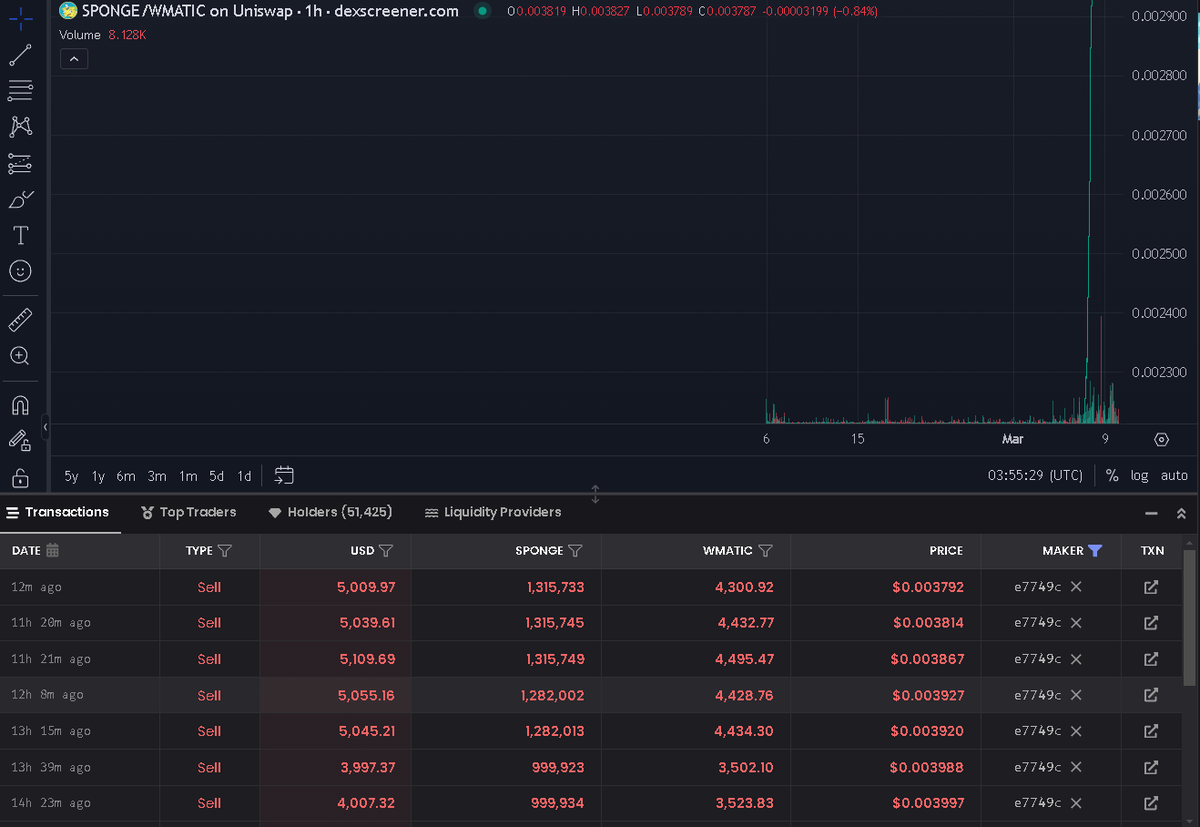Toggle DATE column calendar format

(x=53, y=550)
